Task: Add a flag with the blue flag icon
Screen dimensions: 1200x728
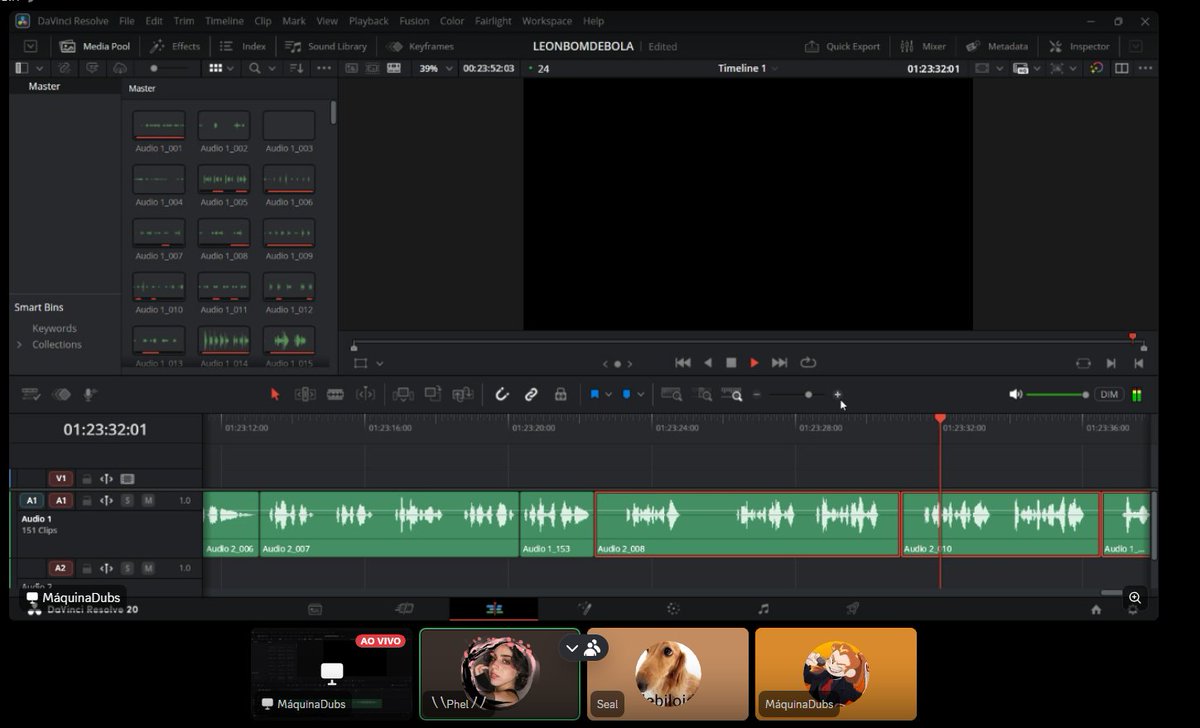Action: click(x=594, y=394)
